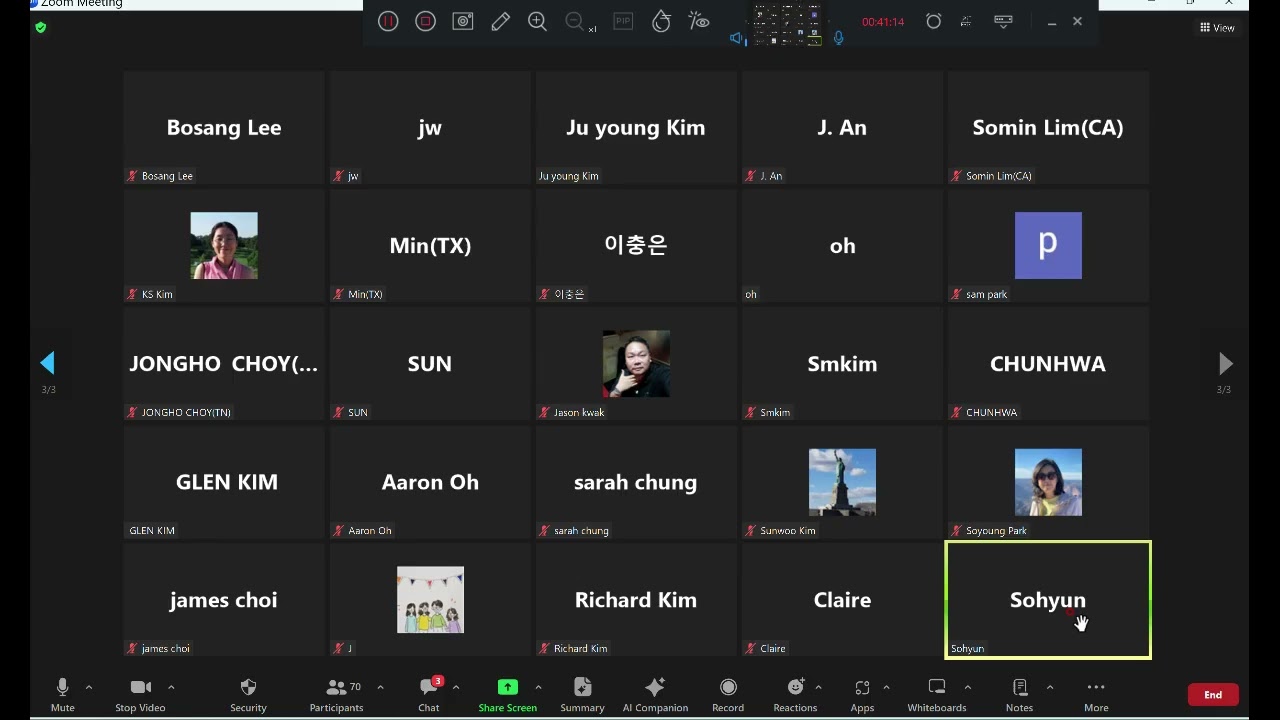Expand arrow next to Notes

coord(1049,687)
